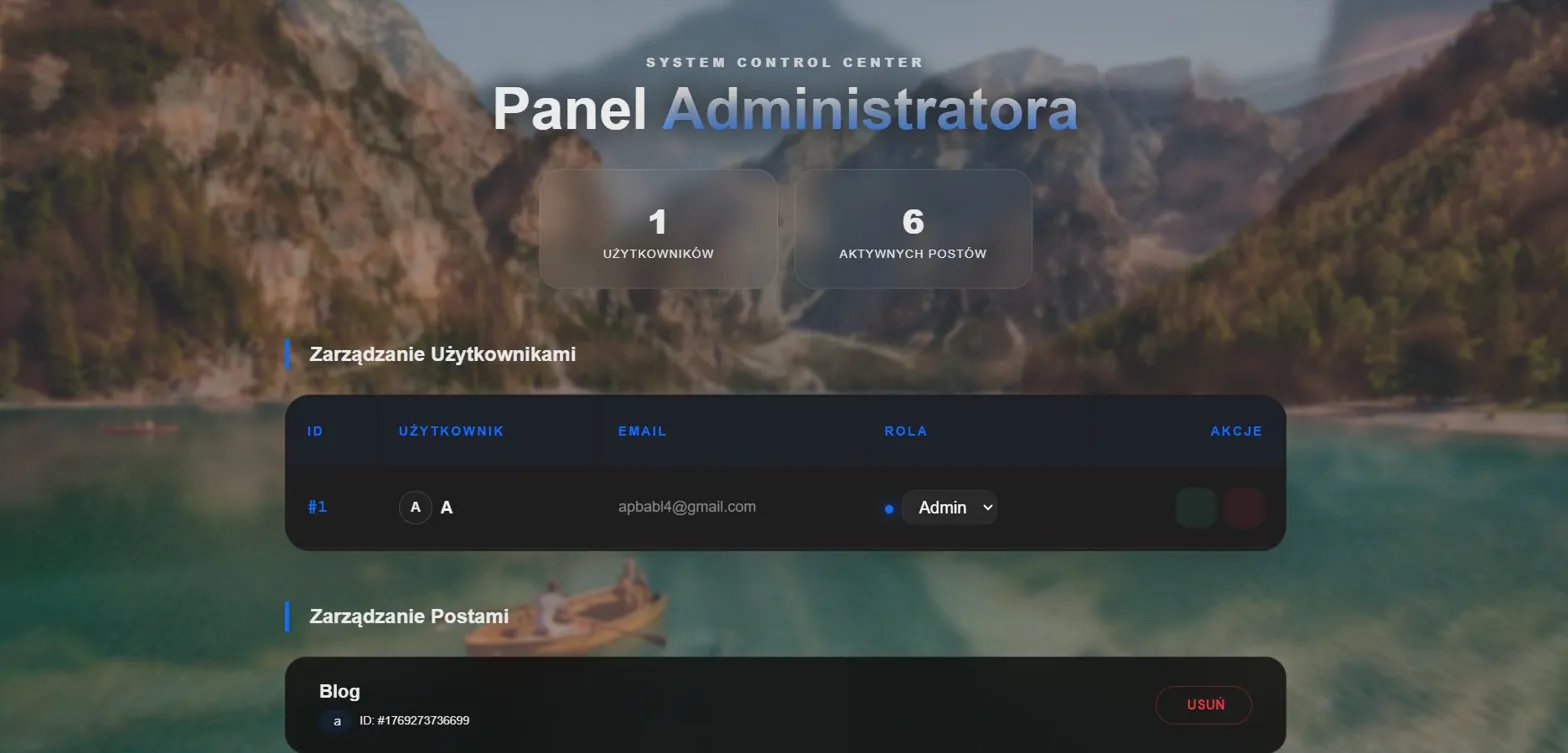Click the ID column header
Image resolution: width=1568 pixels, height=753 pixels.
[x=315, y=431]
